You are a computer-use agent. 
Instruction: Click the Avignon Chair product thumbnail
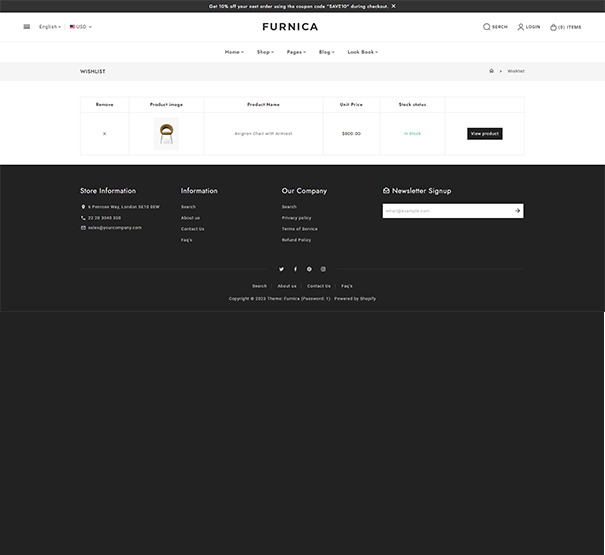pos(166,133)
